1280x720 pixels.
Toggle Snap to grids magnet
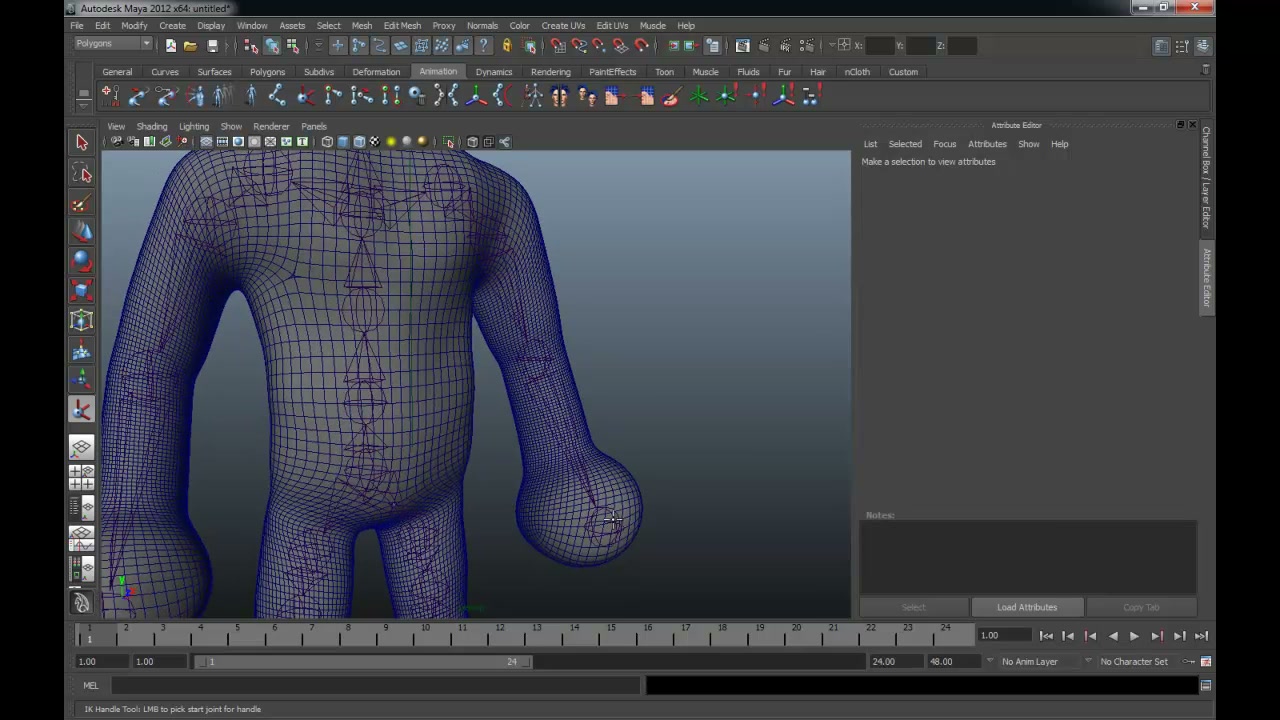pyautogui.click(x=557, y=45)
